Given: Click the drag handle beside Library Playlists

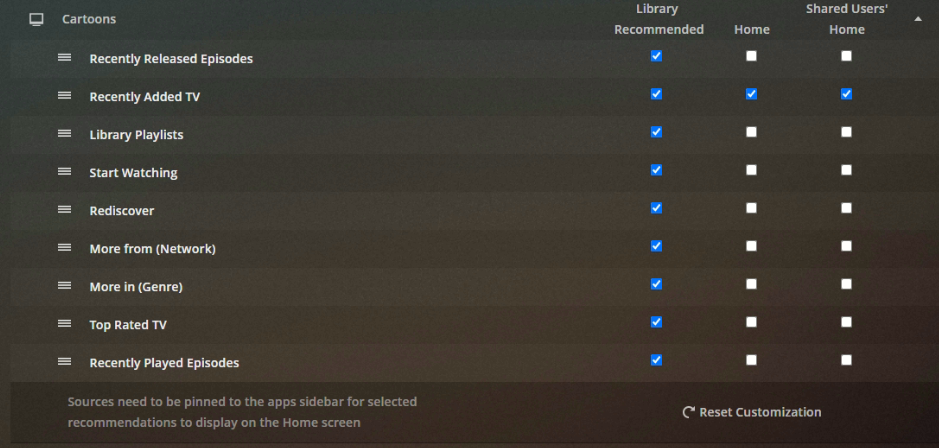Looking at the screenshot, I should coord(64,134).
